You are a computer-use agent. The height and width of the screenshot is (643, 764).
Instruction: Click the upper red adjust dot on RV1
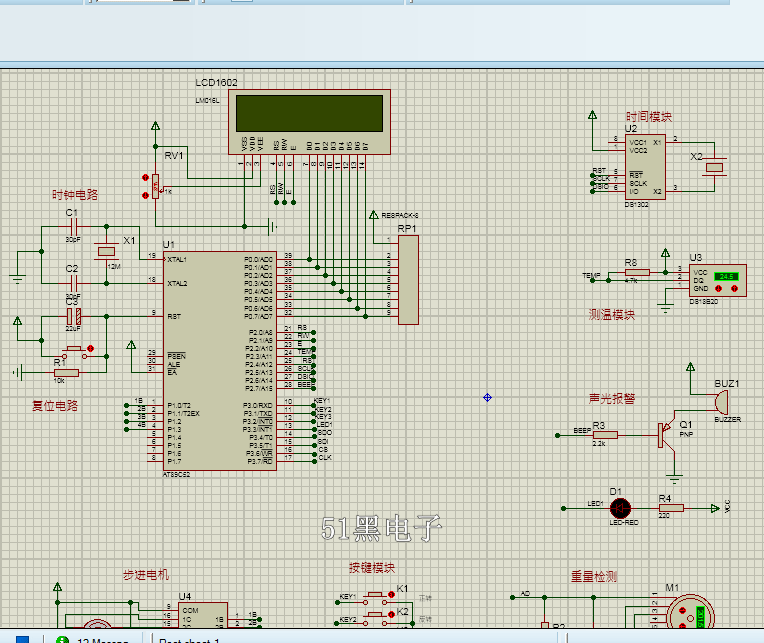tap(145, 177)
